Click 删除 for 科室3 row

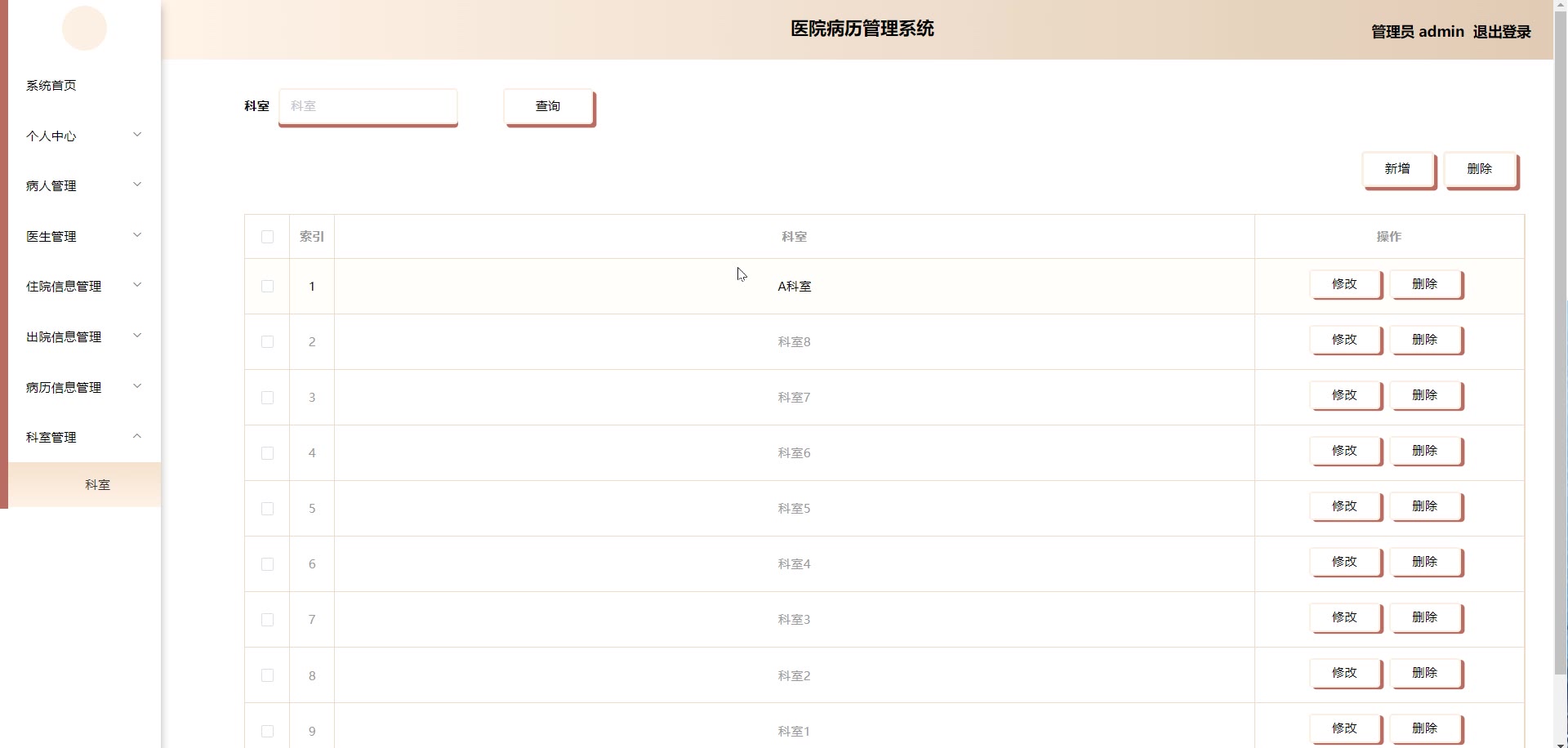coord(1426,617)
